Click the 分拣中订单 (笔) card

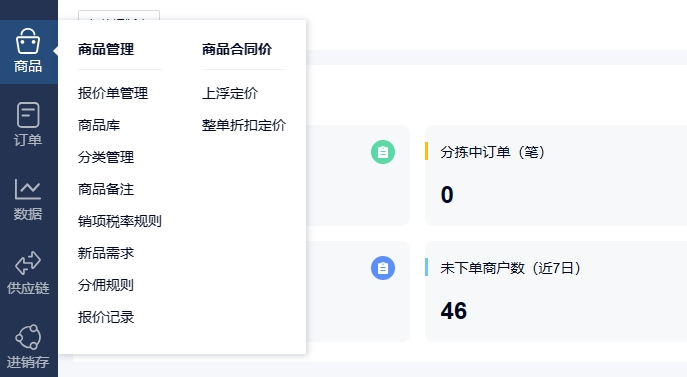coord(556,175)
